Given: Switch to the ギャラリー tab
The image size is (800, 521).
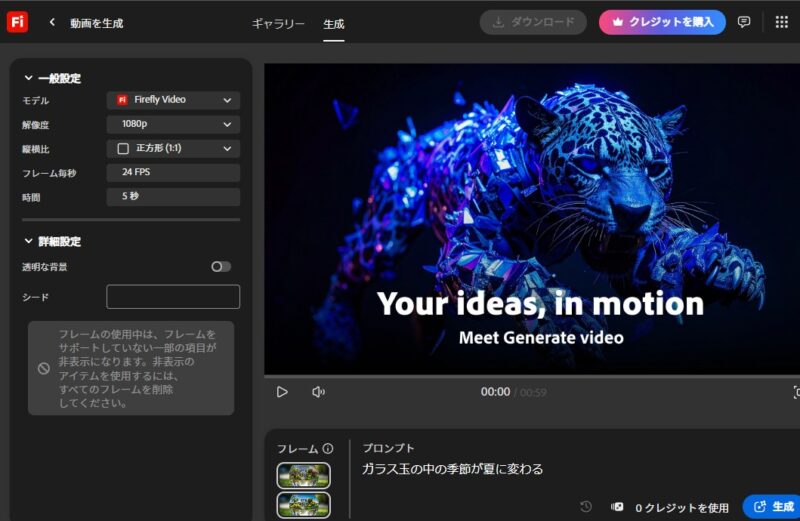Looking at the screenshot, I should click(278, 23).
